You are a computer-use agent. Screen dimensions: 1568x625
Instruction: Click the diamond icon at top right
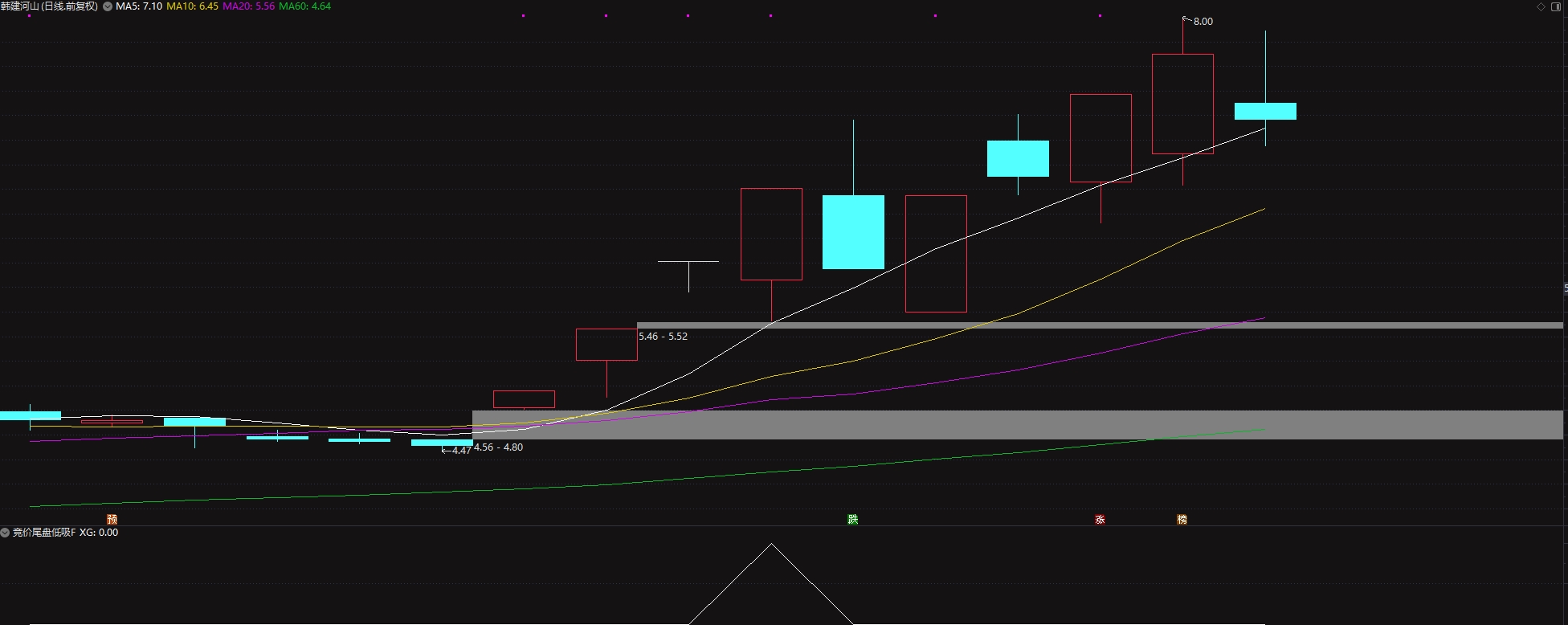click(x=1541, y=6)
